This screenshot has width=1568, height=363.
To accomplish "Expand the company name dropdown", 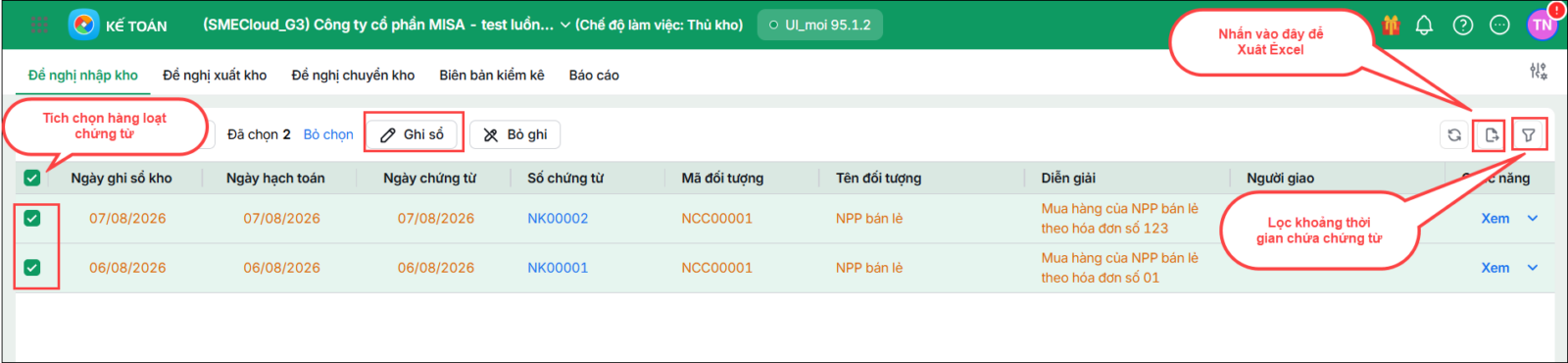I will (565, 26).
